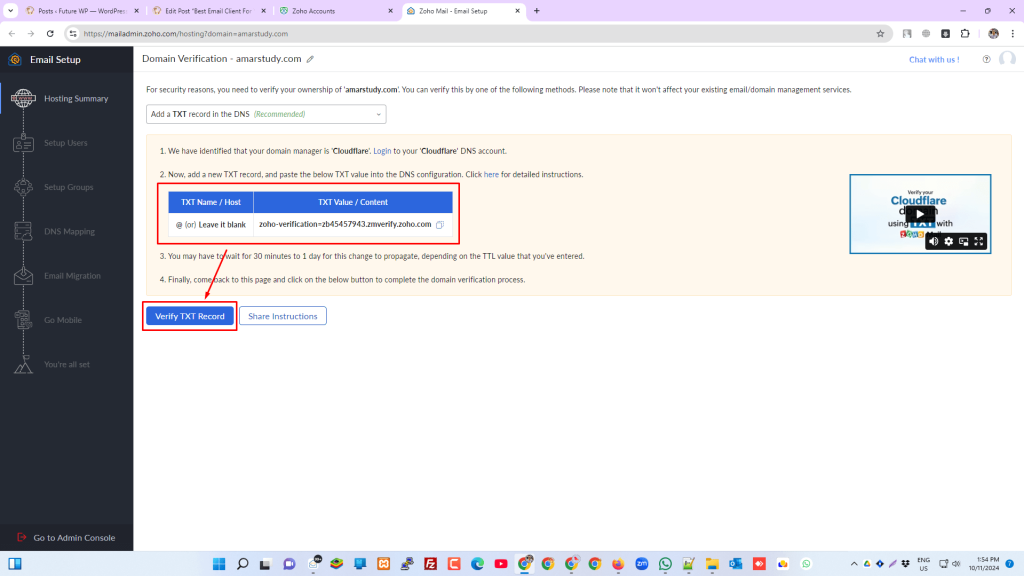Switch video to picture-in-picture
The width and height of the screenshot is (1024, 576).
pyautogui.click(x=964, y=242)
